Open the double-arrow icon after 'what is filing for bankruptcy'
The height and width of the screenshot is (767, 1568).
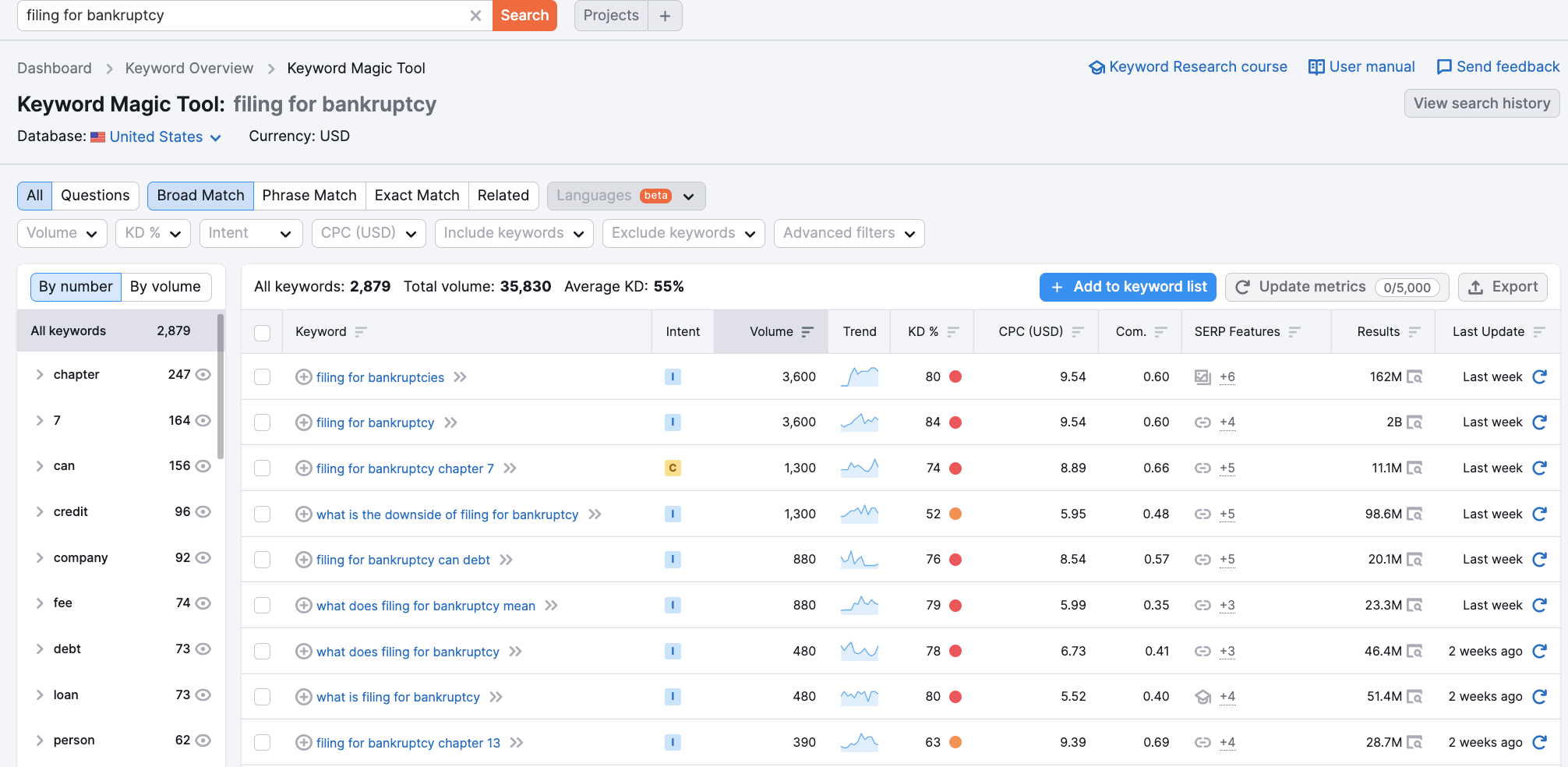(496, 697)
